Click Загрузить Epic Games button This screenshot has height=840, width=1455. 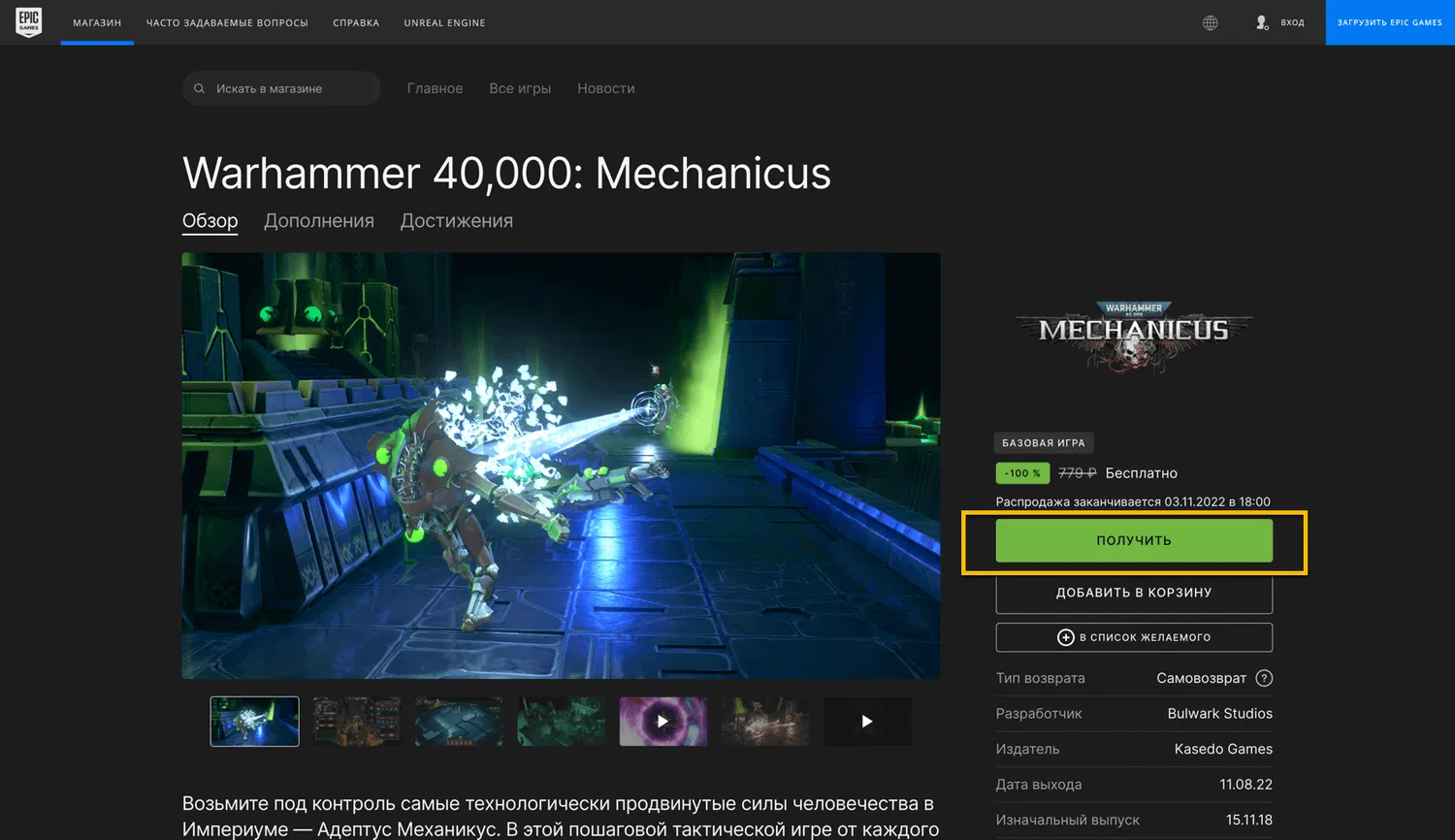point(1390,22)
